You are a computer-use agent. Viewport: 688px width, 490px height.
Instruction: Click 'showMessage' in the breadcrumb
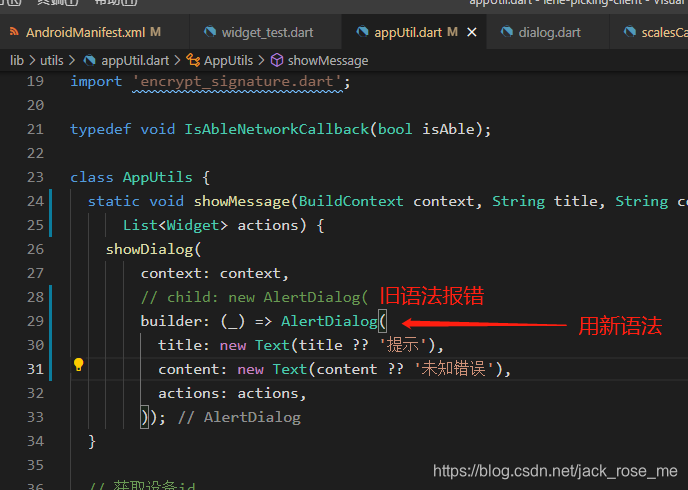point(328,61)
